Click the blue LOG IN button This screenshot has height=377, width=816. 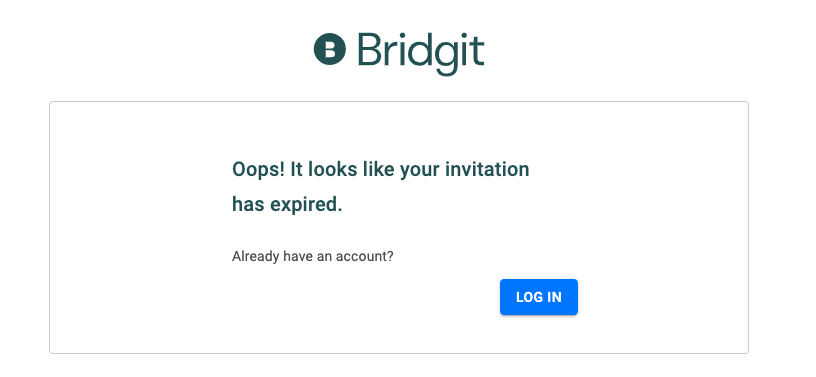539,297
